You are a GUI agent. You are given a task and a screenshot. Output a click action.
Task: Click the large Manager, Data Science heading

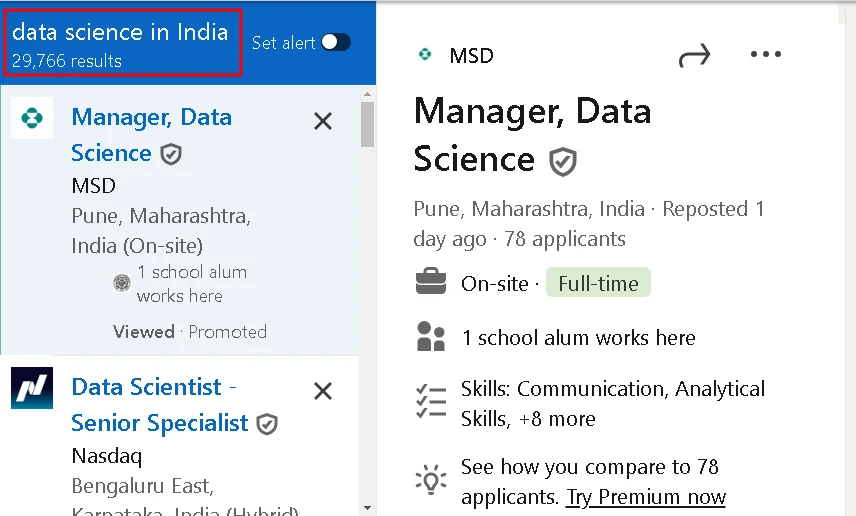click(532, 135)
